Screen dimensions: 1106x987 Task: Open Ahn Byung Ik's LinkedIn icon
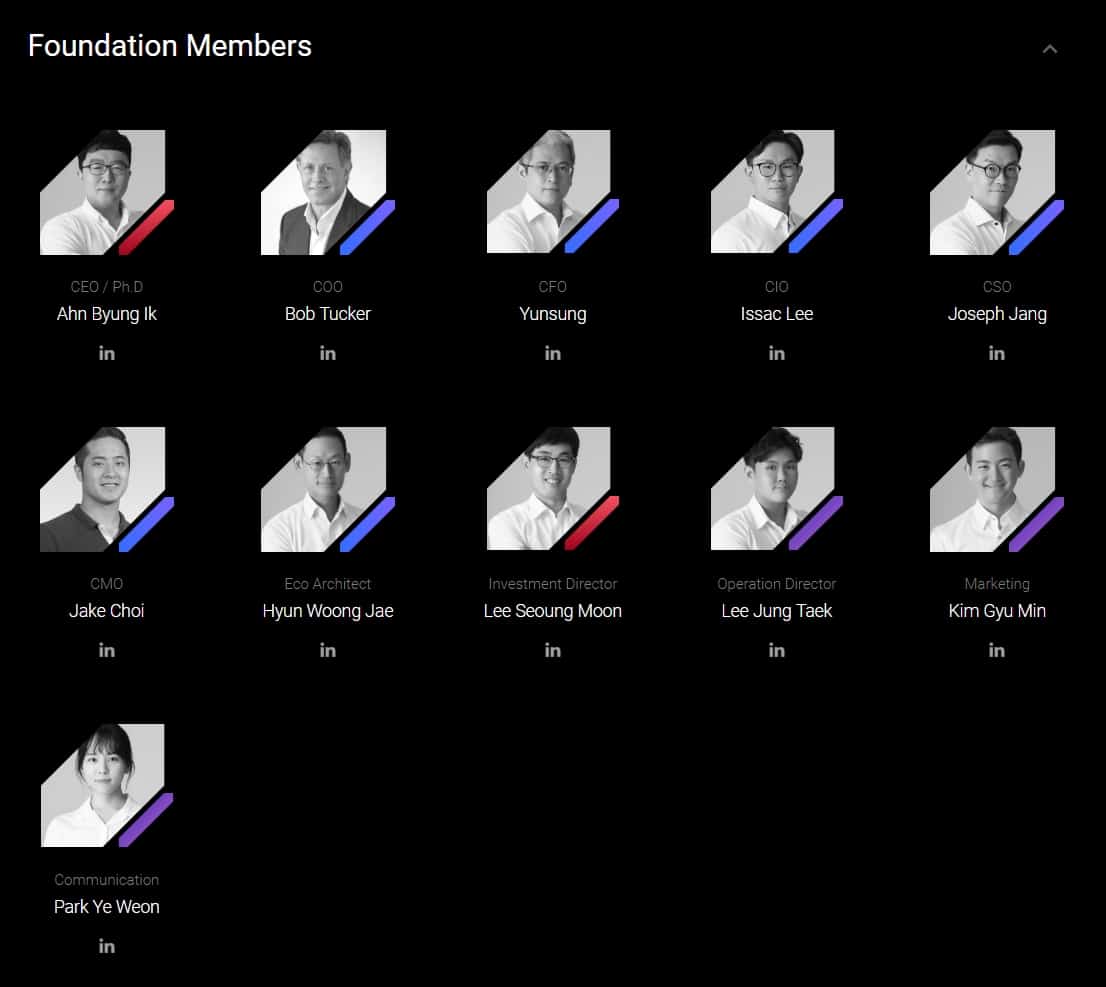pos(107,353)
